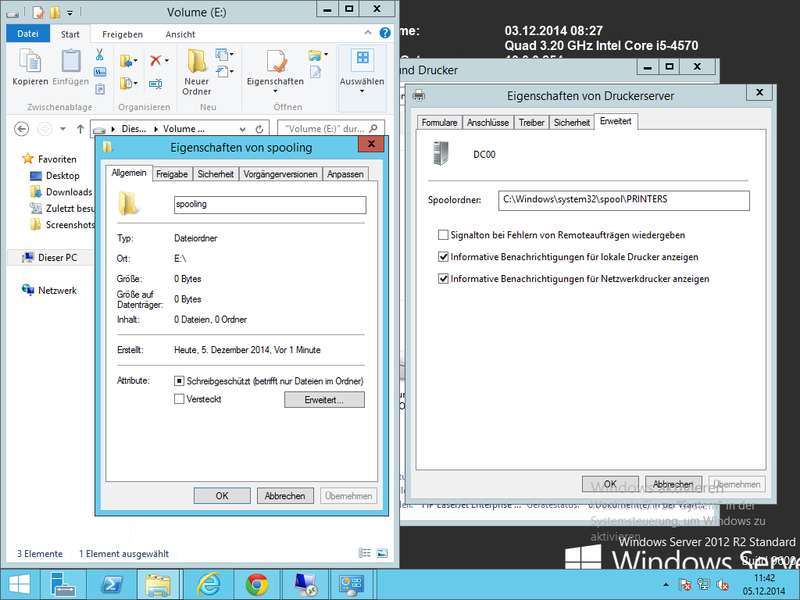This screenshot has height=600, width=800.
Task: Enable the Versteckt checkbox
Action: (x=179, y=399)
